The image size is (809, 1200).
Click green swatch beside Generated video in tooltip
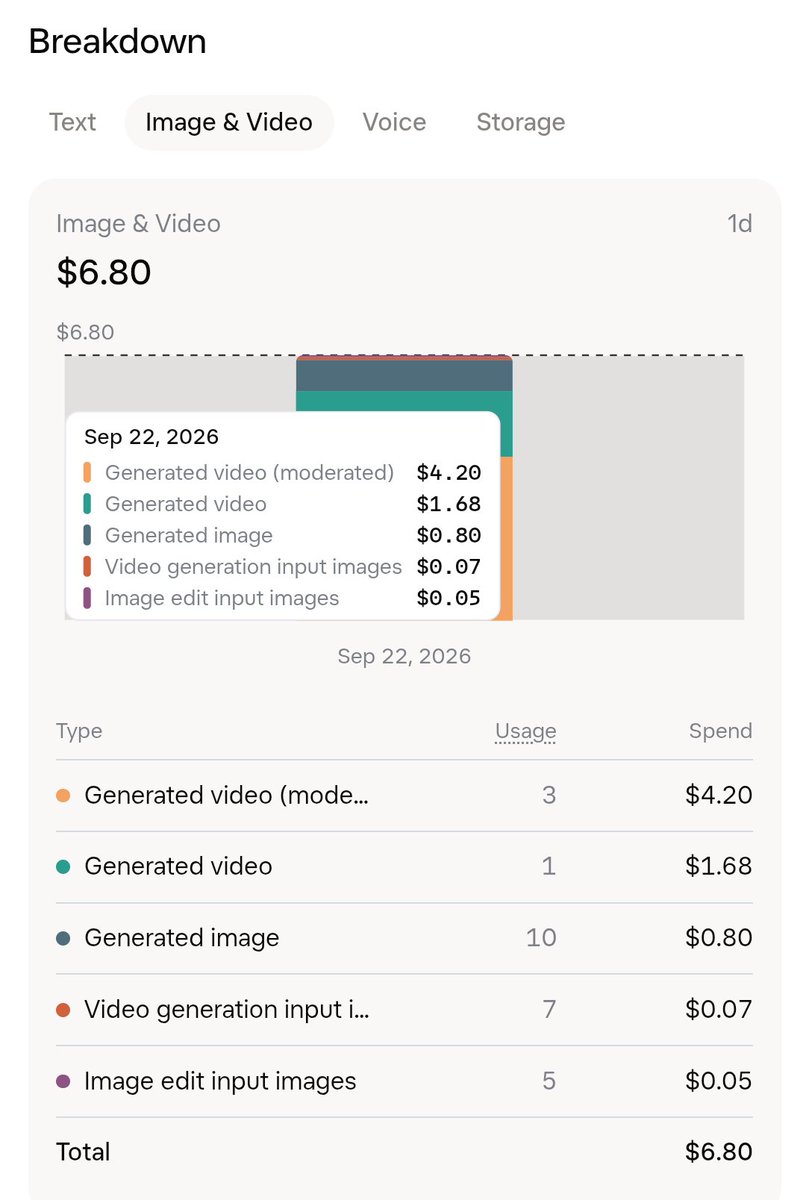87,504
